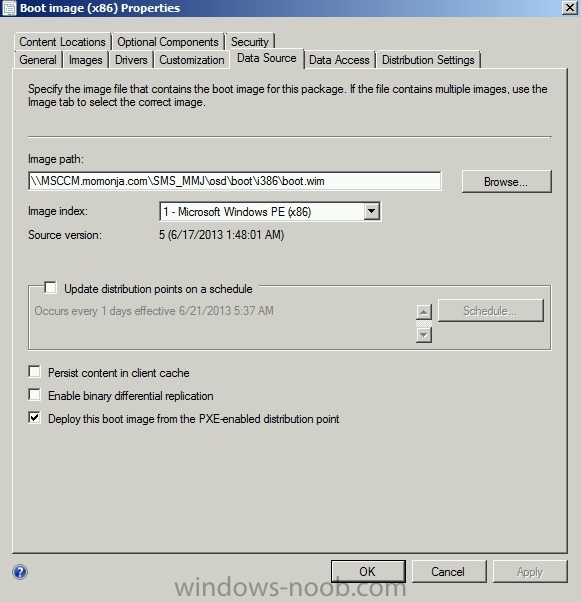Confirm with the OK button
Screen dimensions: 581x602
[x=368, y=571]
